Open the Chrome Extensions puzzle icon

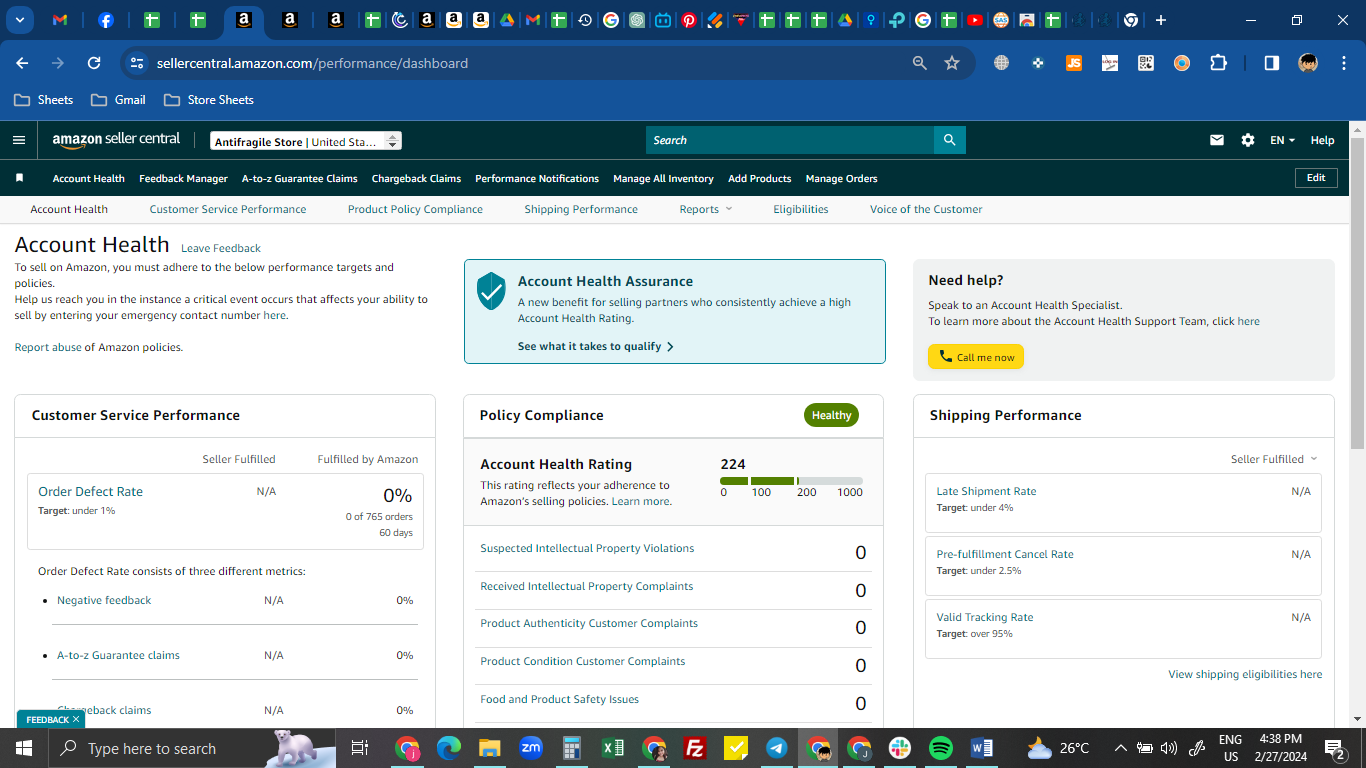(x=1218, y=63)
